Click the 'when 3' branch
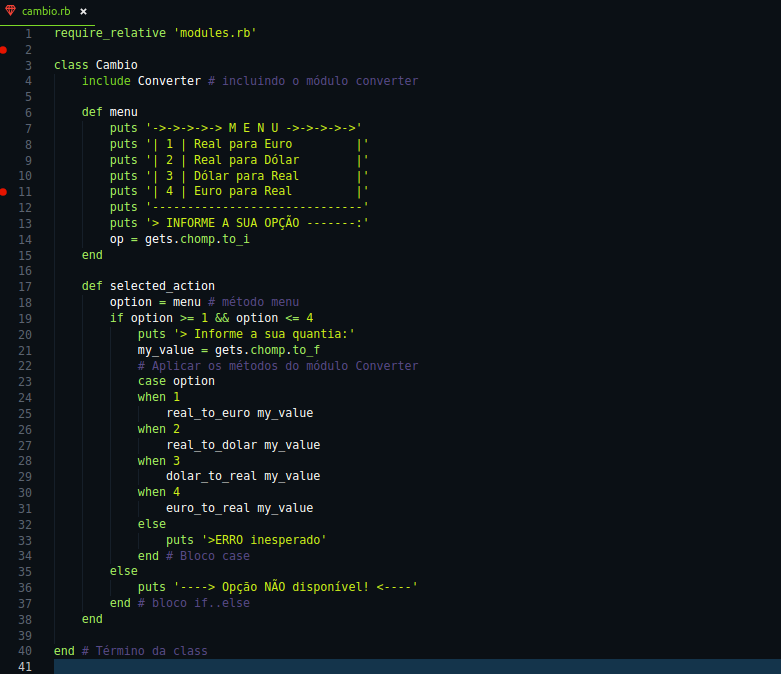The width and height of the screenshot is (781, 674). [159, 461]
